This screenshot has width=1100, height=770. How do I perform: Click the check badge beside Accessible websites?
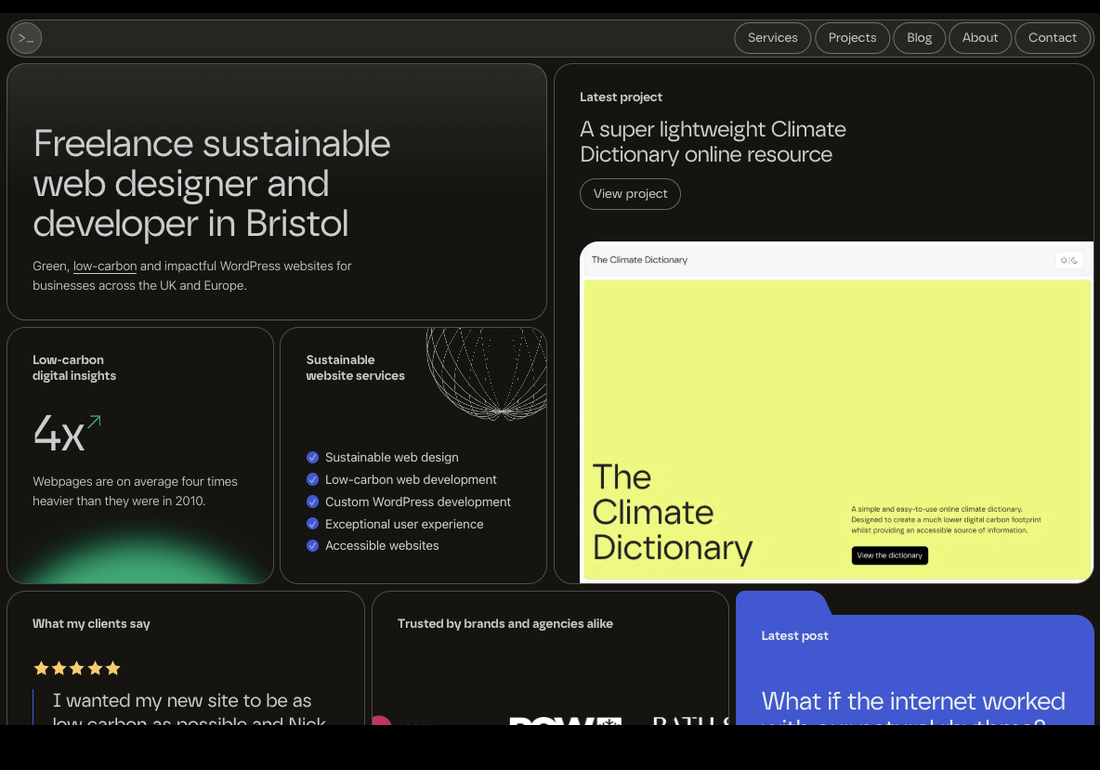[x=312, y=545]
